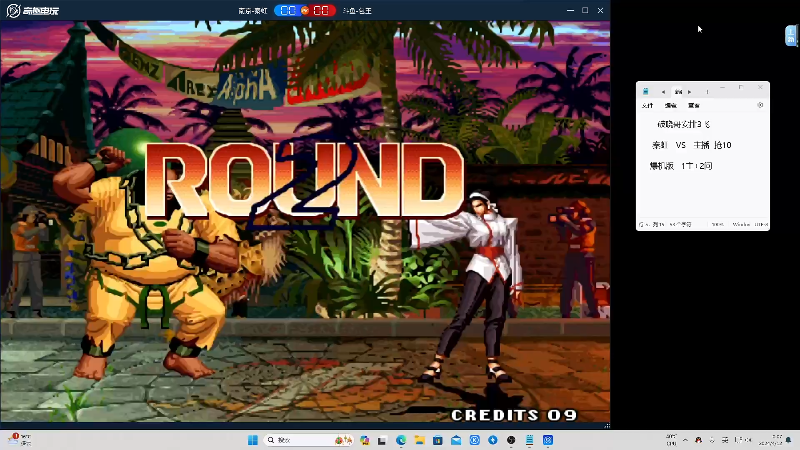800x450 pixels.
Task: Launch Microsoft Edge from the taskbar
Action: click(401, 440)
